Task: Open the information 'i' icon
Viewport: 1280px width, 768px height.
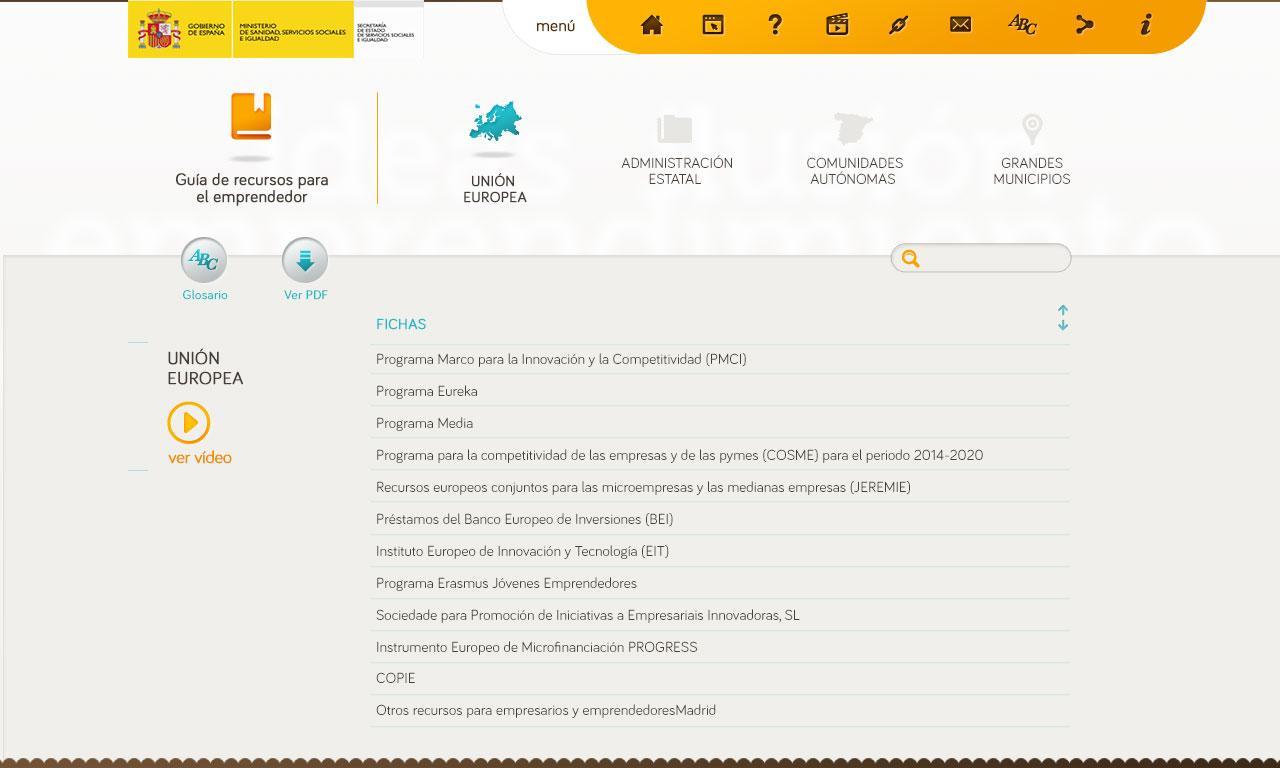Action: pyautogui.click(x=1146, y=25)
